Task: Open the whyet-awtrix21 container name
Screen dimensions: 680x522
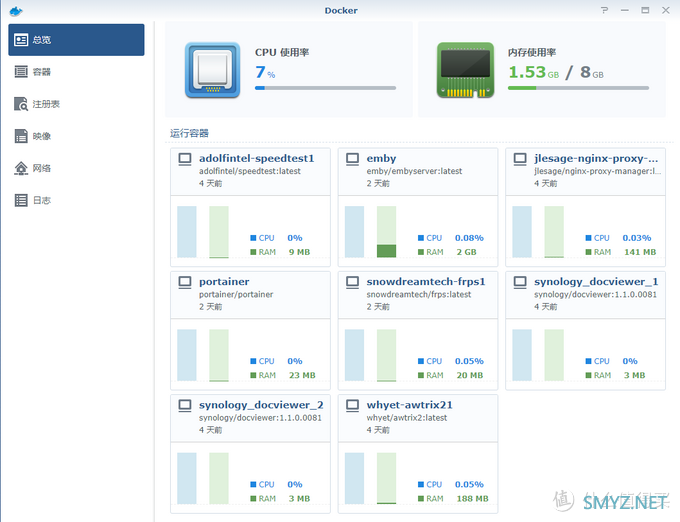Action: point(409,405)
